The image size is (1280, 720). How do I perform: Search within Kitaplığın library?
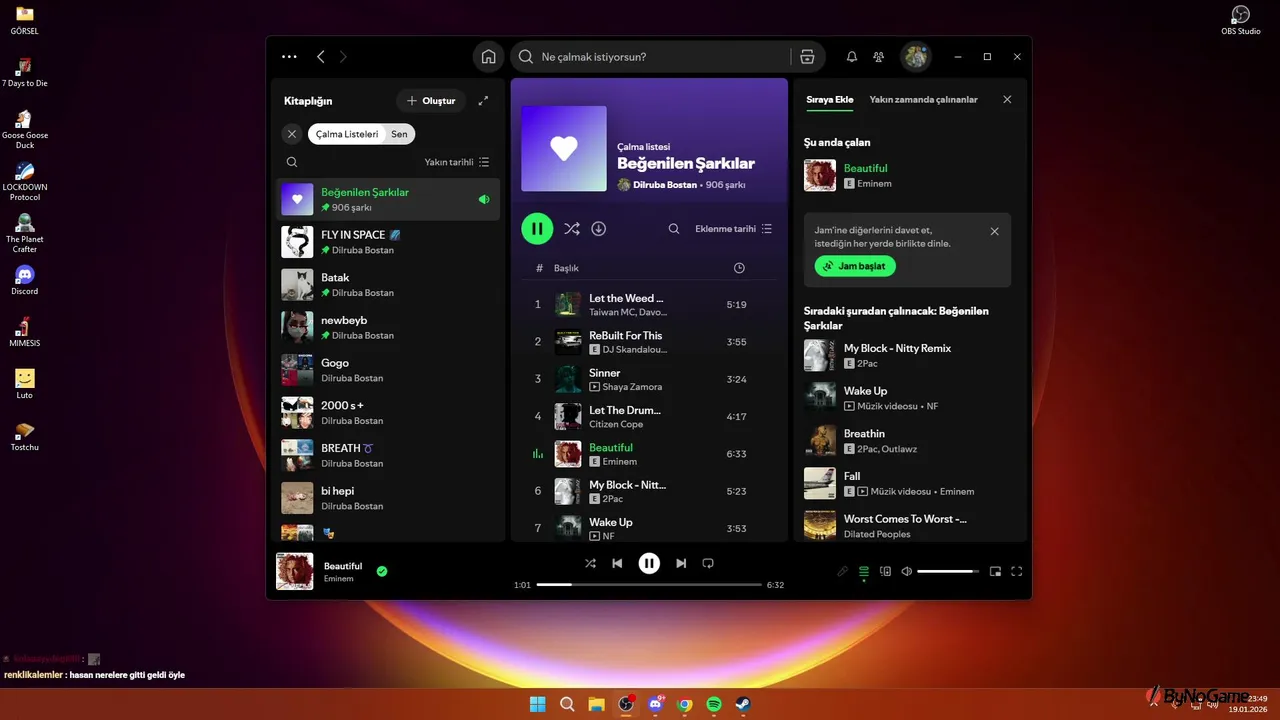click(292, 162)
